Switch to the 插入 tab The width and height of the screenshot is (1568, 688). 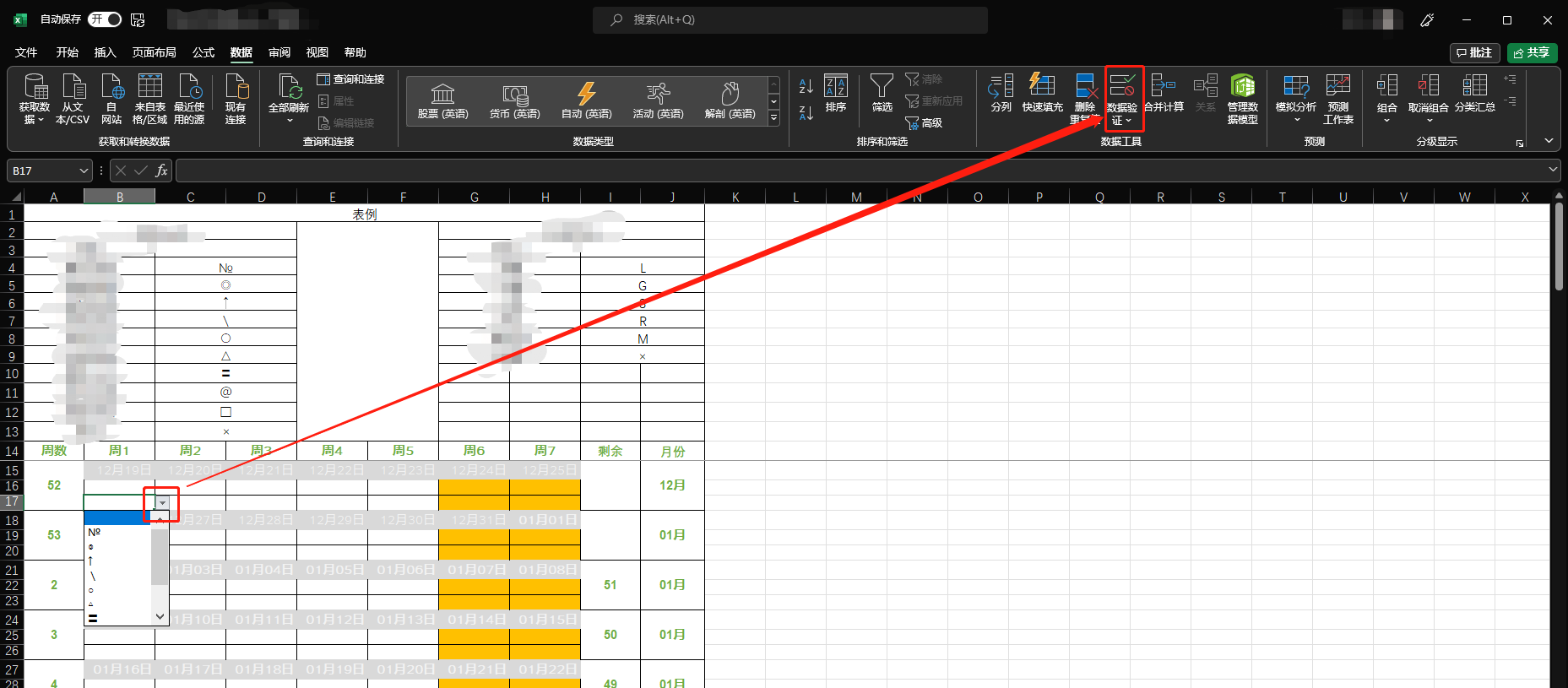(106, 52)
